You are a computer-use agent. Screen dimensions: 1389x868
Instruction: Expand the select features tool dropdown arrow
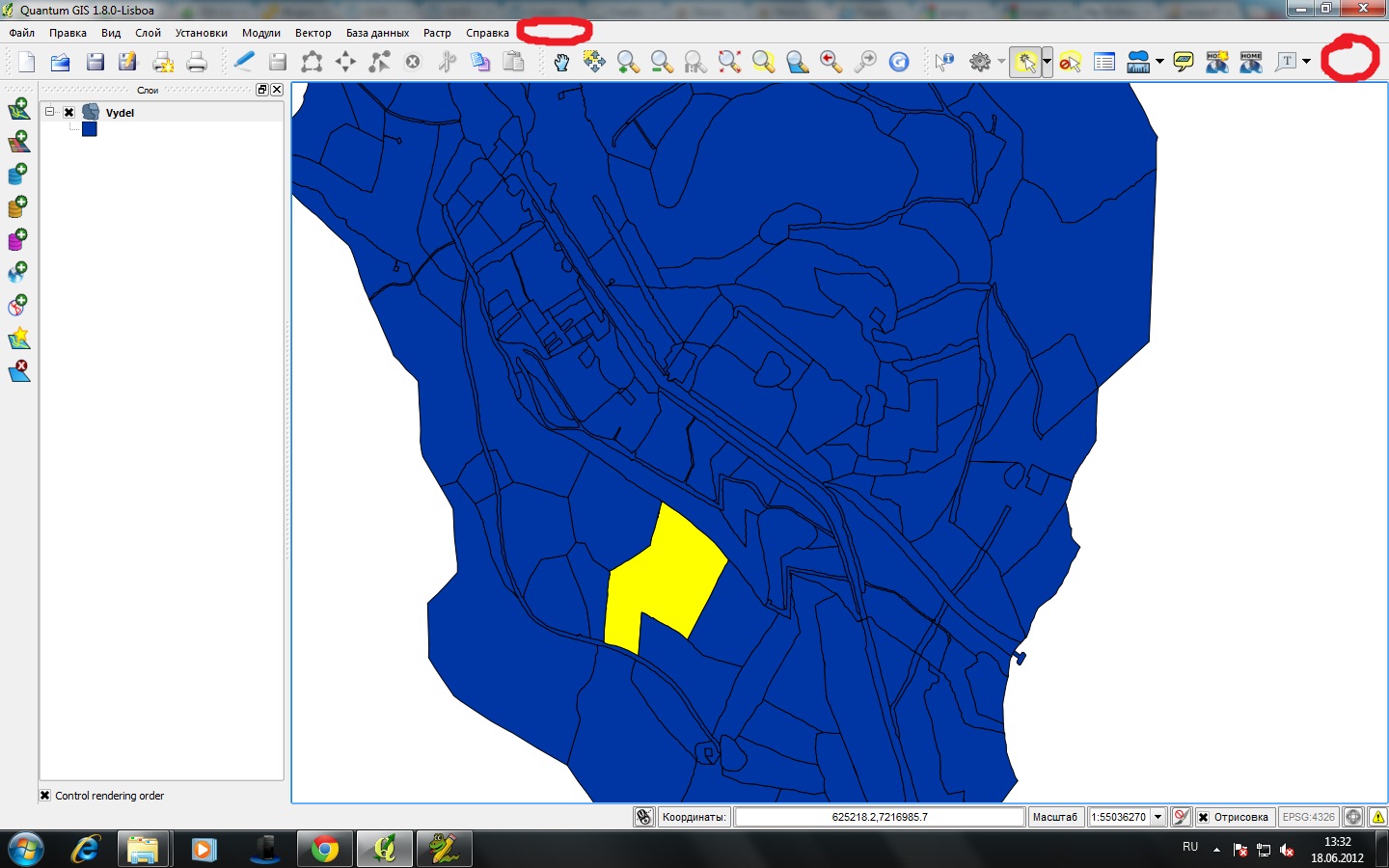[x=1047, y=62]
